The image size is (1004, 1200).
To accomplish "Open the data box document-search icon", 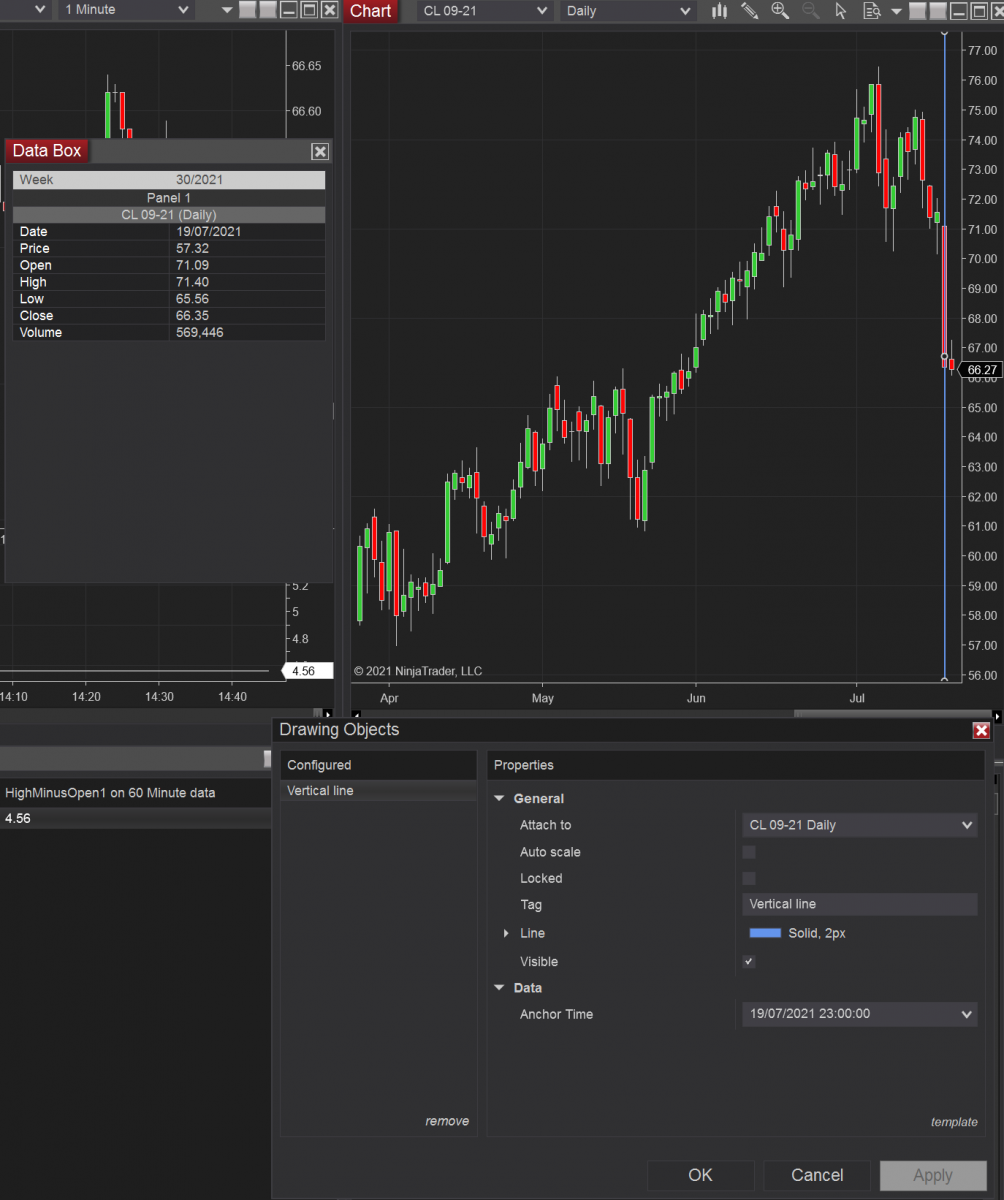I will pos(871,11).
